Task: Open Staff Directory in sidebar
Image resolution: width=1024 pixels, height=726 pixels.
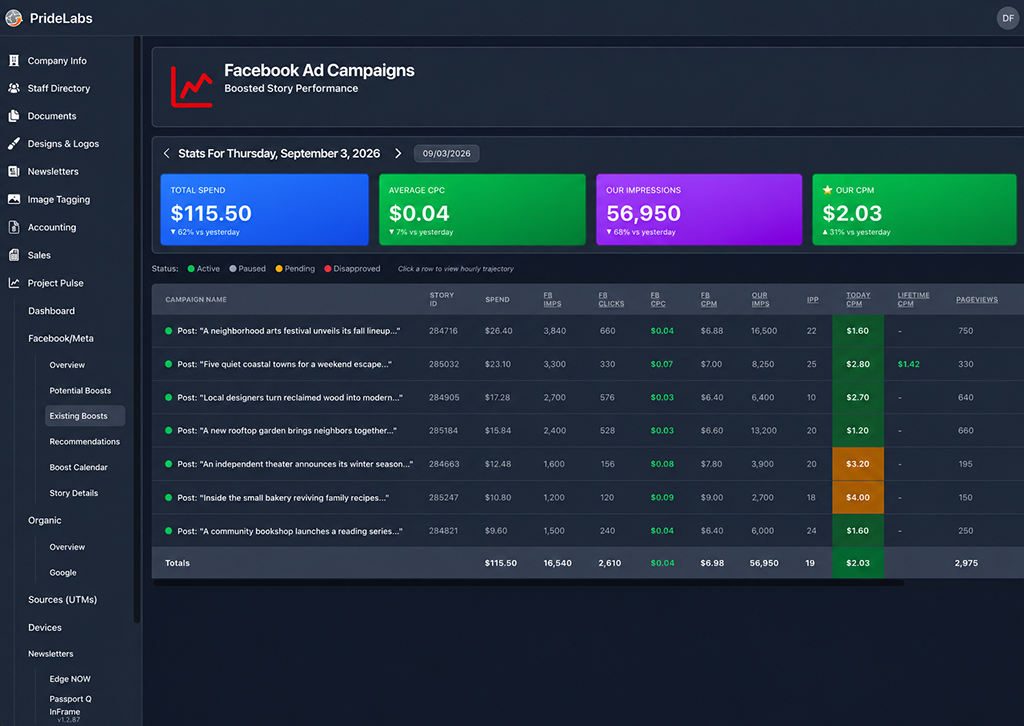Action: (59, 88)
